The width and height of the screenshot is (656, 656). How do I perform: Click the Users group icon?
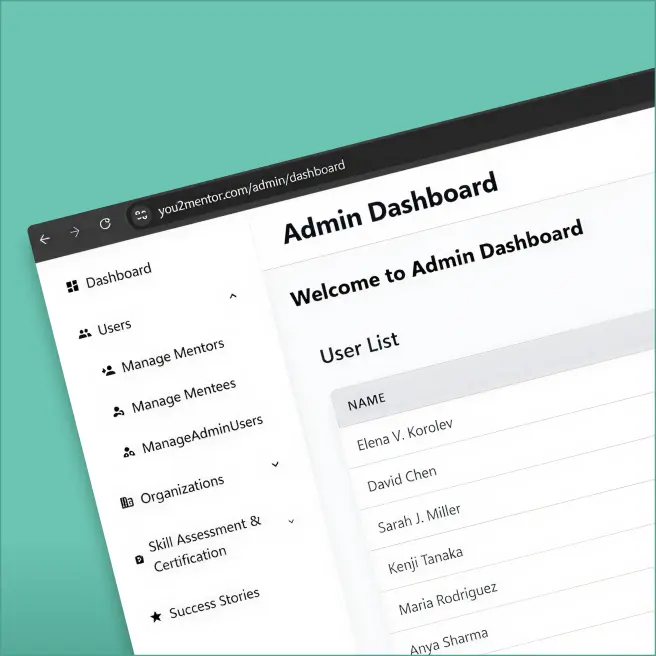click(85, 334)
